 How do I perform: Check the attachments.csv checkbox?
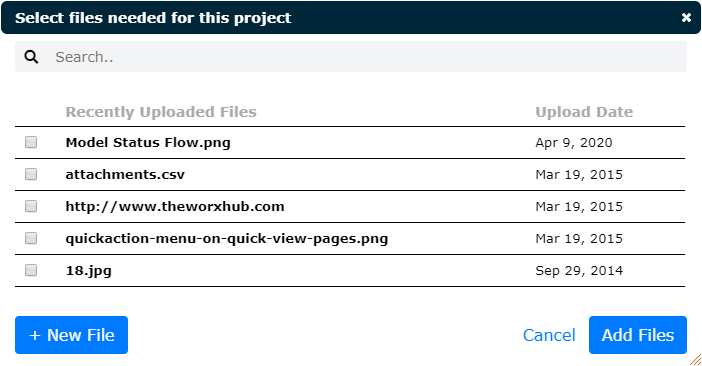[x=31, y=174]
